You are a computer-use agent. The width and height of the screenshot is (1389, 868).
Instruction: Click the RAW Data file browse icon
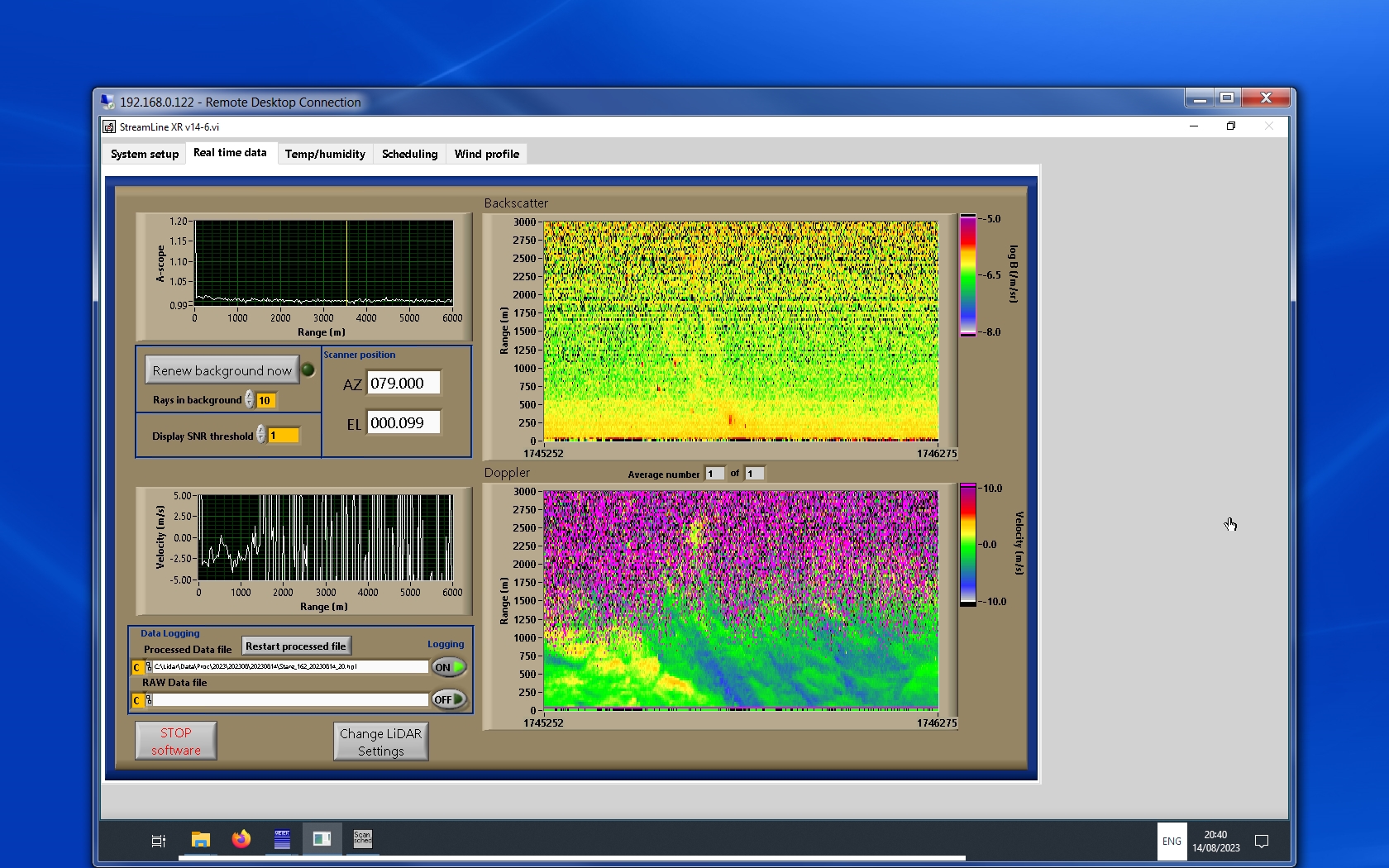(148, 700)
